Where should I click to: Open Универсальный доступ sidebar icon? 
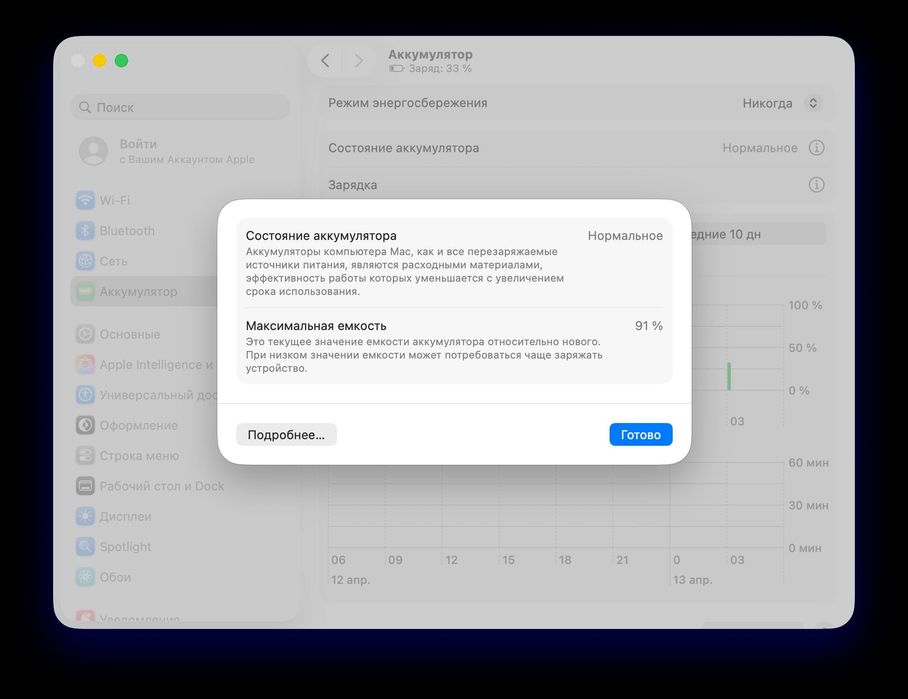tap(85, 395)
